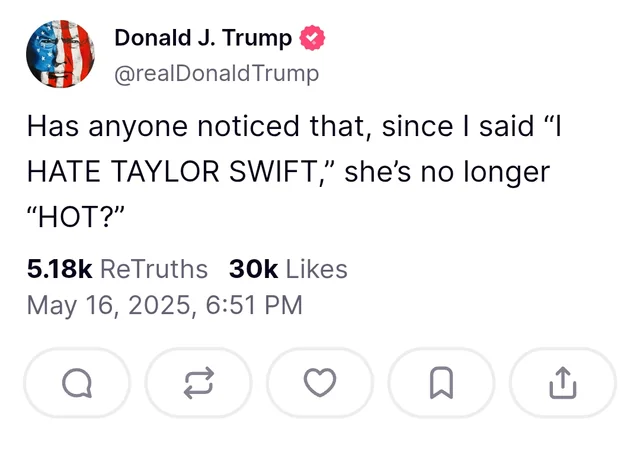Open the share options icon
Screen dimensions: 640x449
[x=563, y=382]
